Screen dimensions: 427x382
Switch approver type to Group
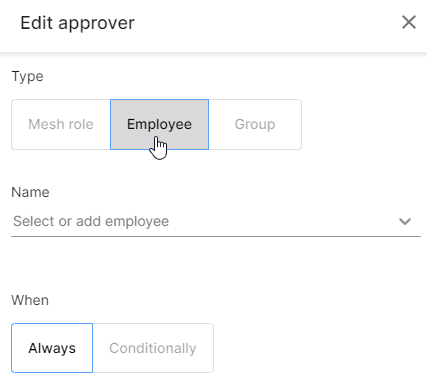(255, 124)
